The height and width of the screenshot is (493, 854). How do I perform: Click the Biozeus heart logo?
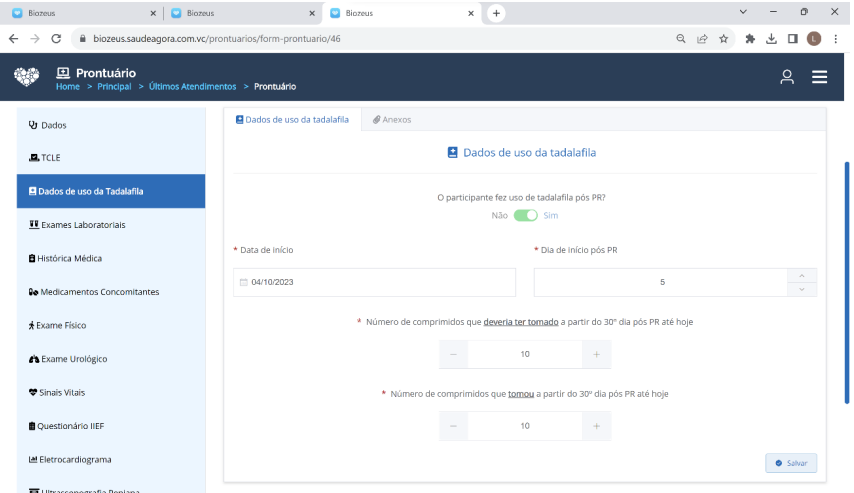click(27, 77)
